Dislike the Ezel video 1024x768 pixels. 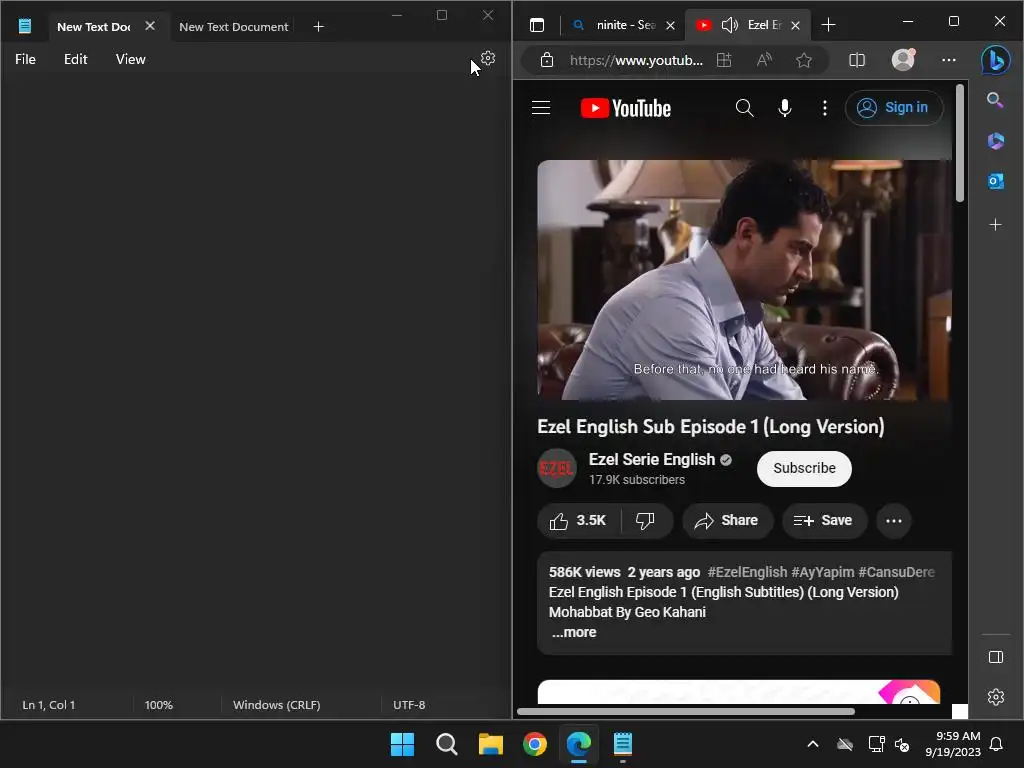[x=645, y=520]
